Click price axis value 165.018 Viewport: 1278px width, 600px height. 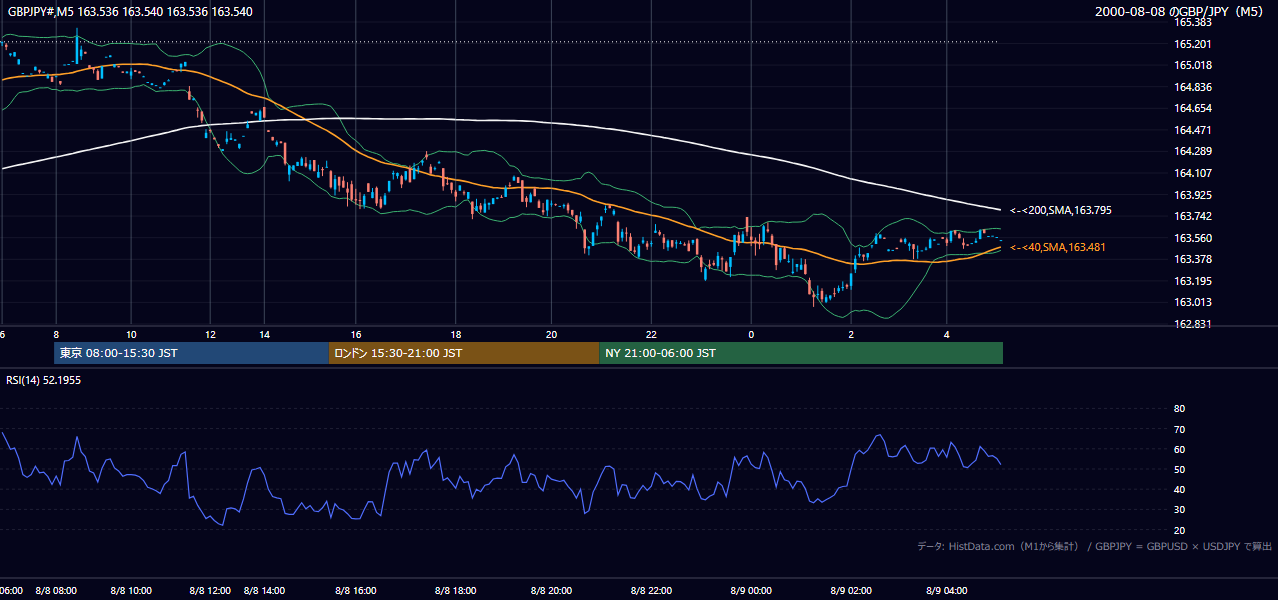point(1192,65)
